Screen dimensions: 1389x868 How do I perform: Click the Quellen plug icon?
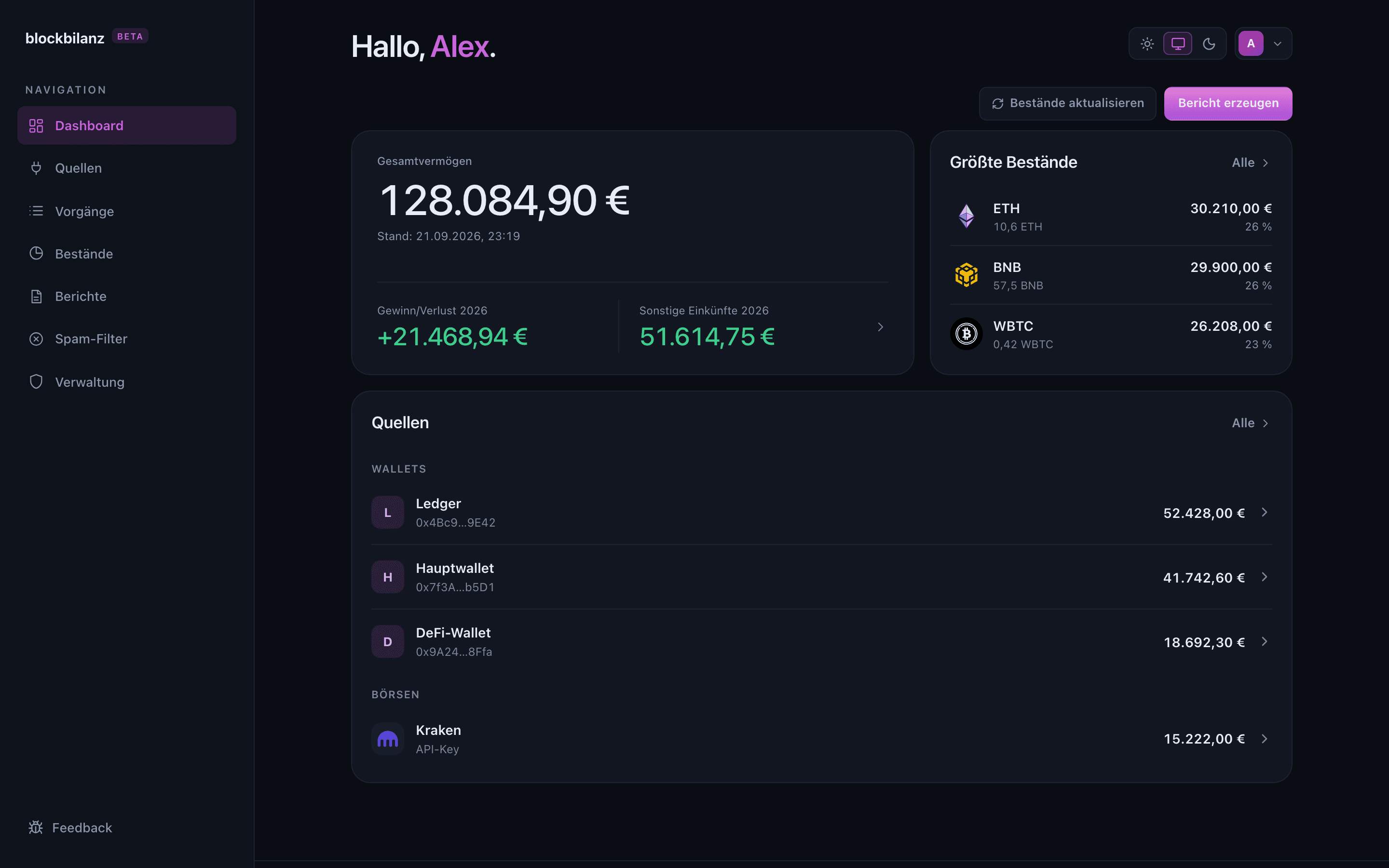pyautogui.click(x=36, y=168)
